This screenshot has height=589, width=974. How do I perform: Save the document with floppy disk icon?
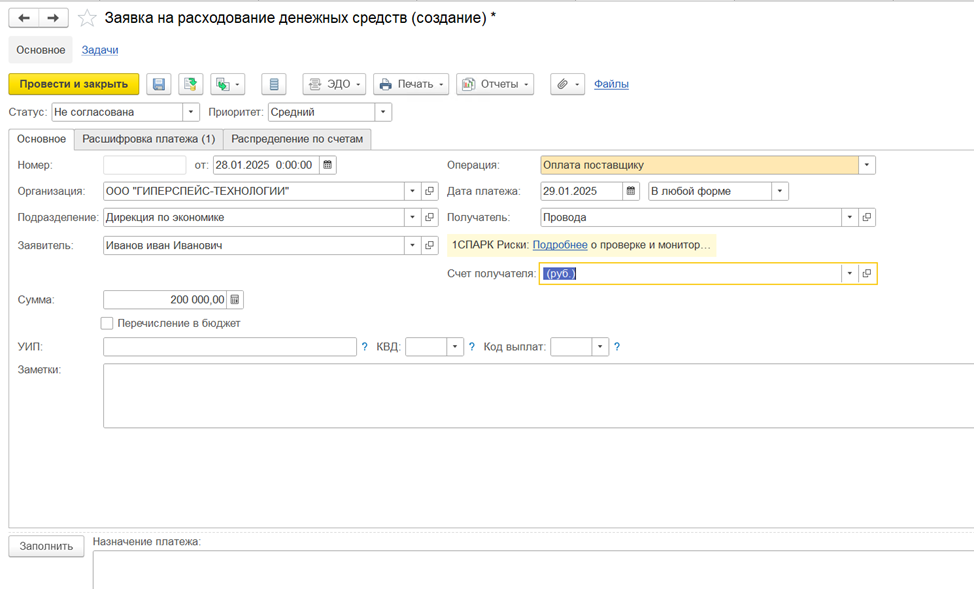[159, 84]
